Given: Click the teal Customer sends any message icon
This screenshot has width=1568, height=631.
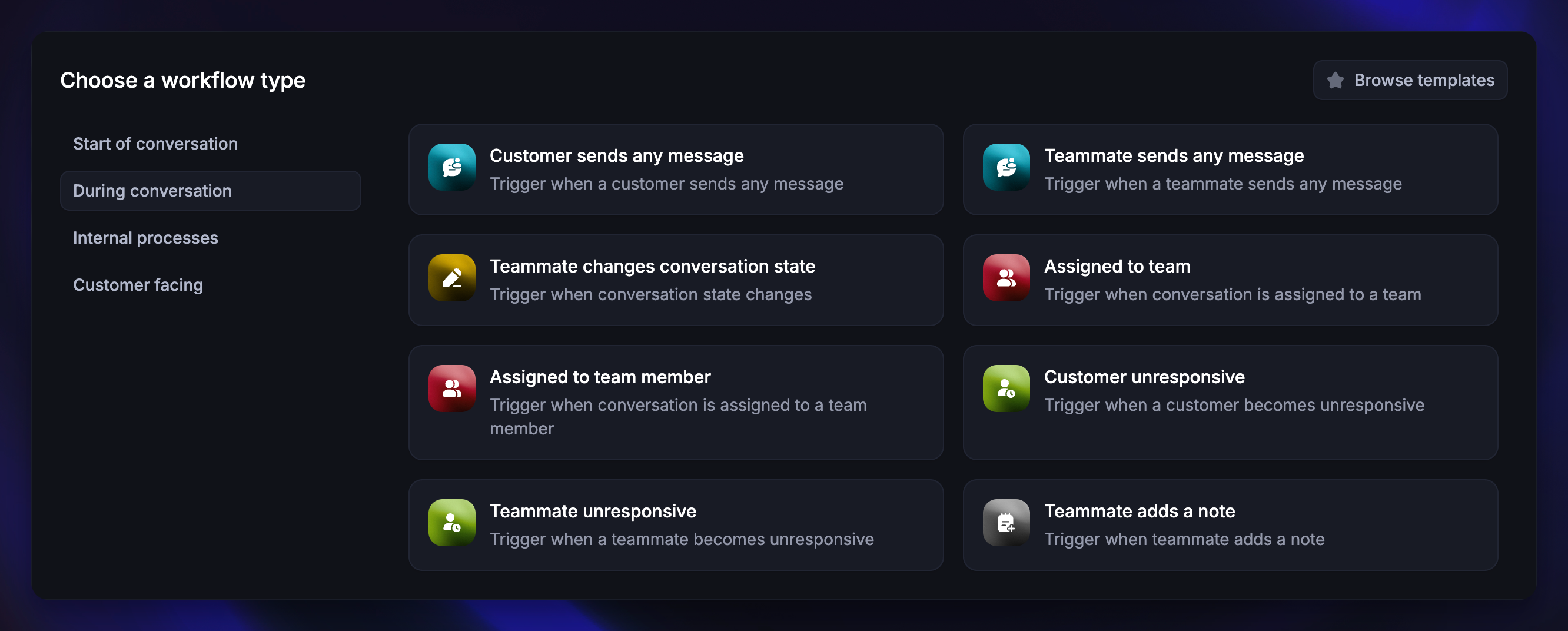Looking at the screenshot, I should (451, 167).
